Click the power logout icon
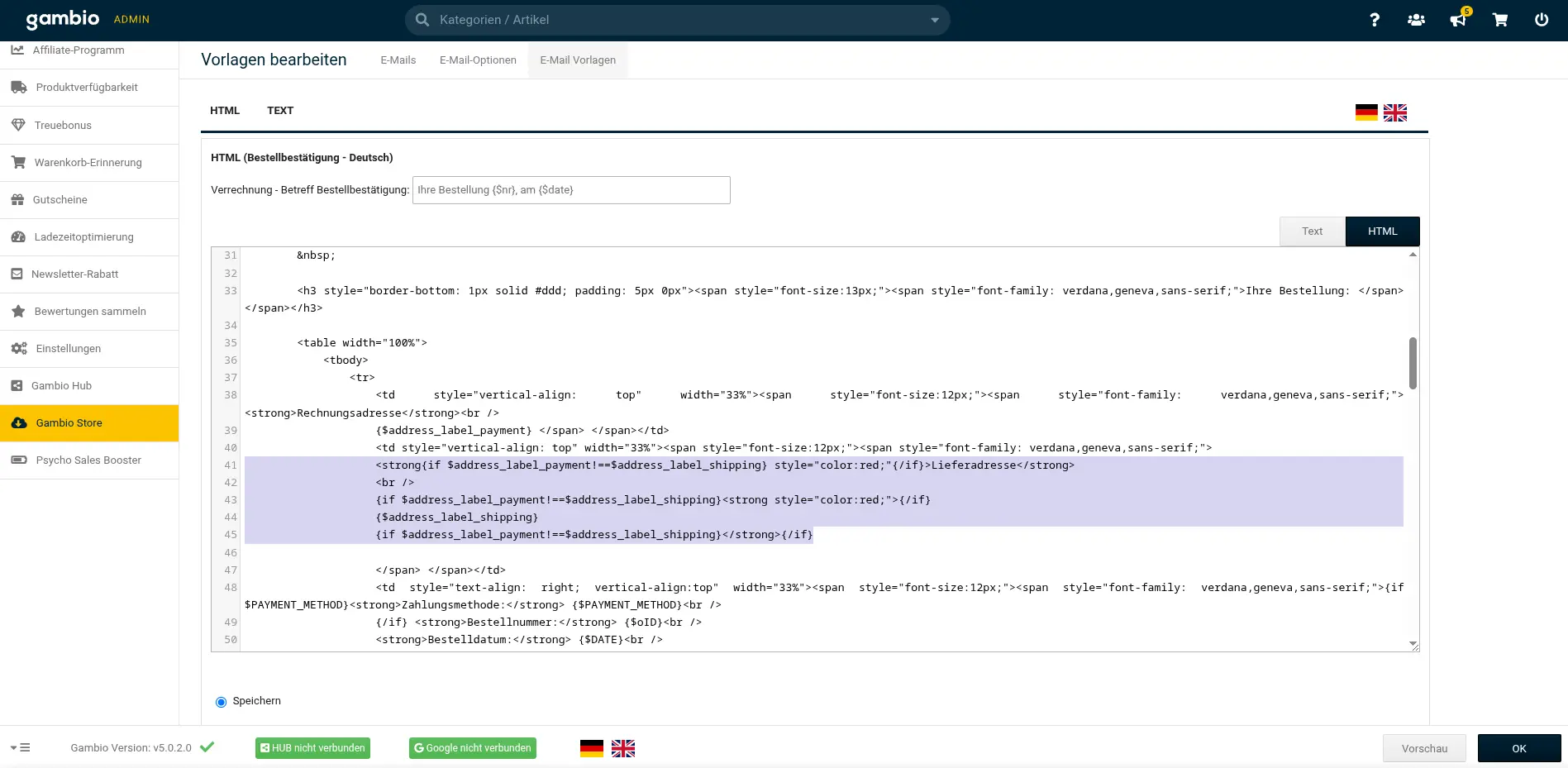Image resolution: width=1568 pixels, height=768 pixels. (1542, 20)
